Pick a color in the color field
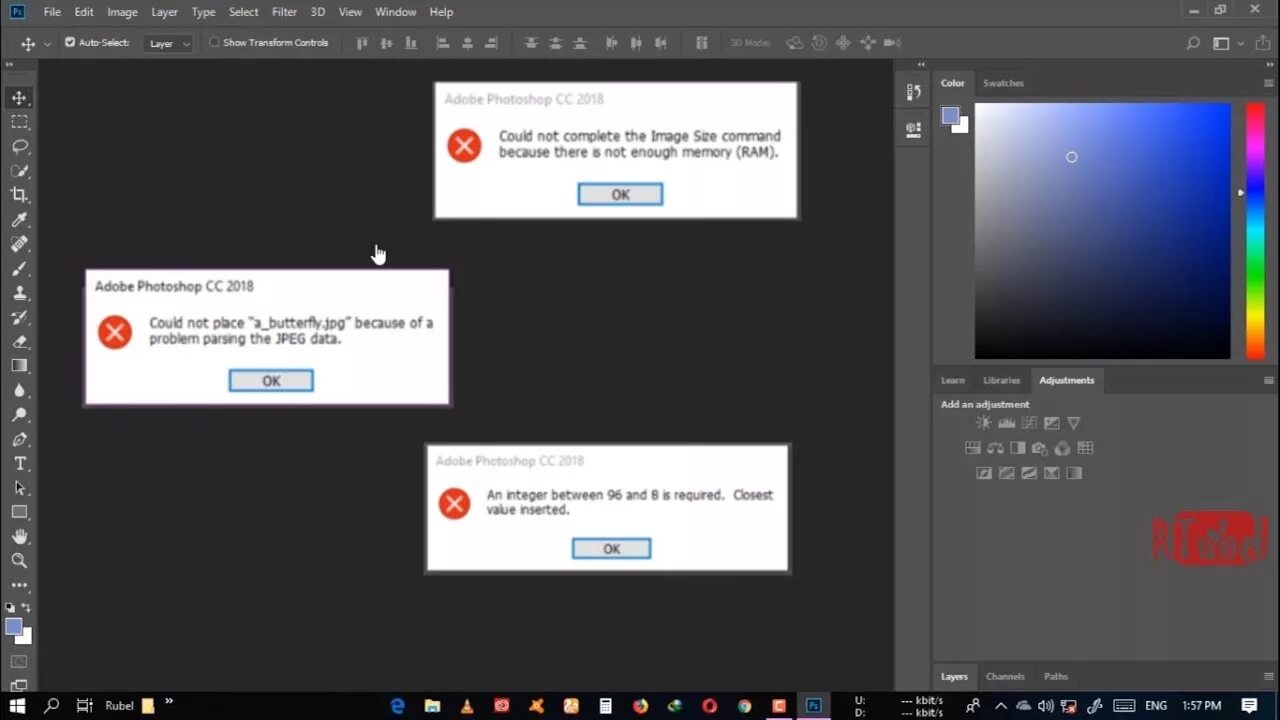Screen dimensions: 1280x720 1102,230
